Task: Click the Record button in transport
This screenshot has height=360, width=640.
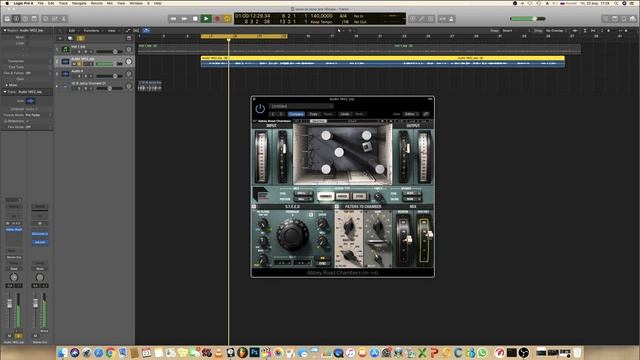Action: pyautogui.click(x=217, y=18)
